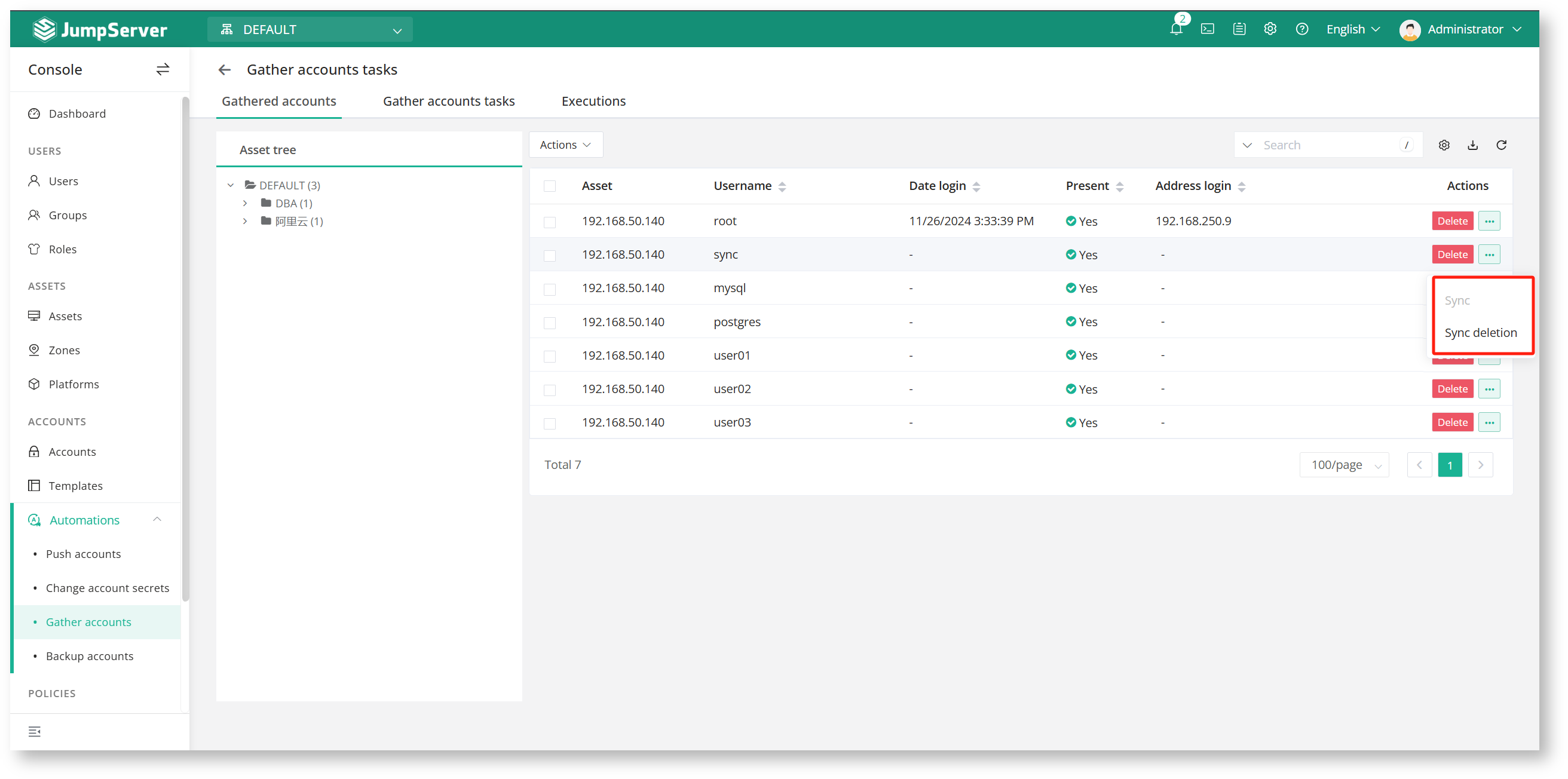The height and width of the screenshot is (779, 1568).
Task: Toggle the console view switch icon
Action: [163, 69]
